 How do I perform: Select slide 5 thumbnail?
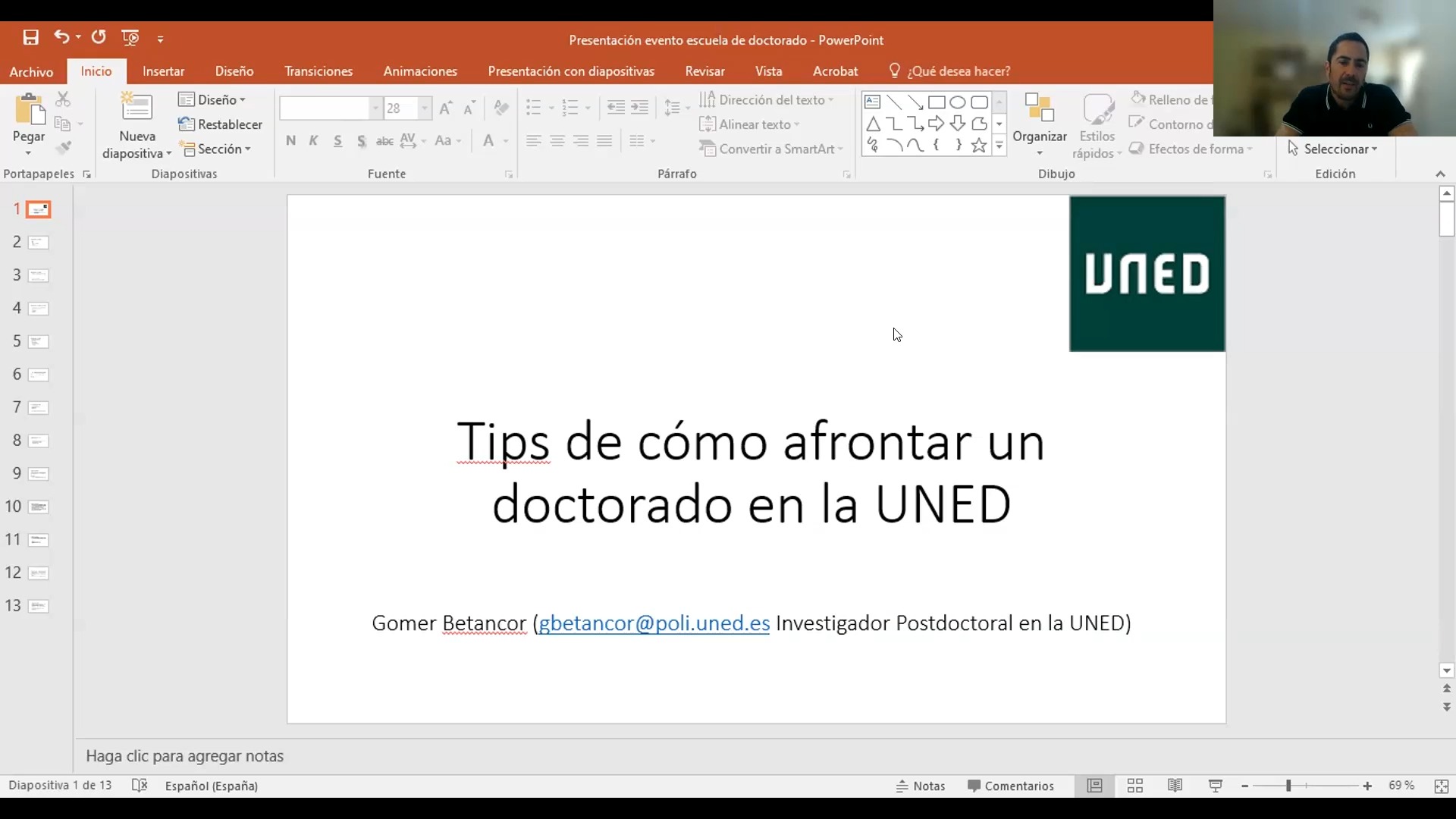(38, 341)
